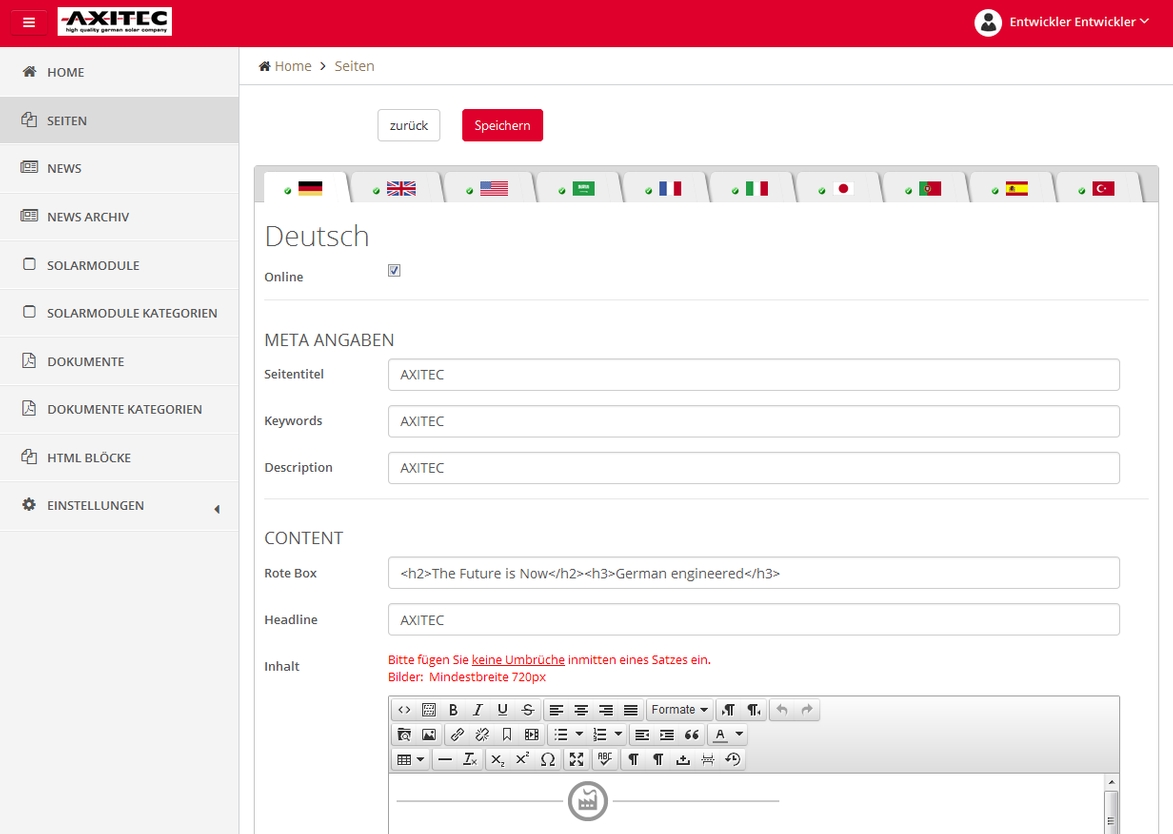This screenshot has width=1173, height=834.
Task: Expand the bullet list style arrow
Action: tap(579, 735)
